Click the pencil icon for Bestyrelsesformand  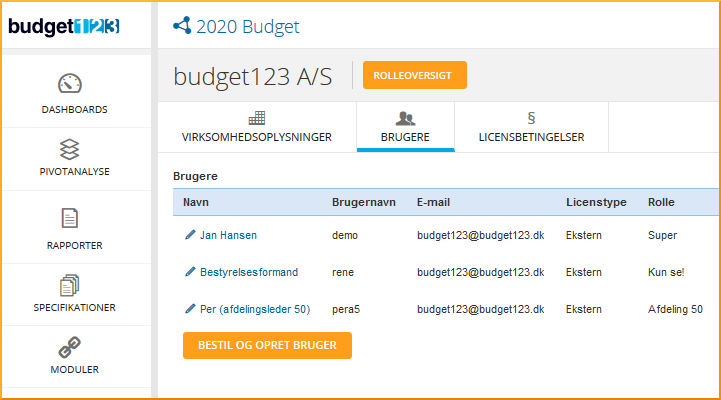click(190, 272)
